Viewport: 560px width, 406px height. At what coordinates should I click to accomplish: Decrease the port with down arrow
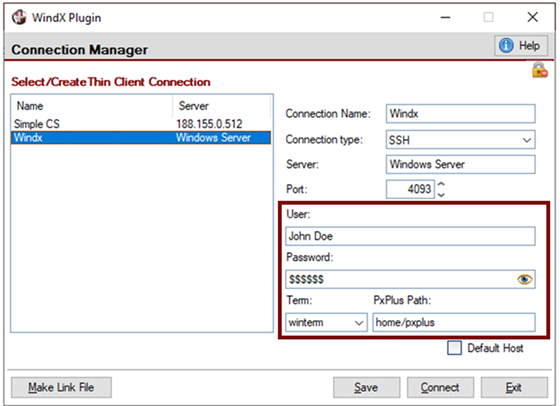tap(441, 194)
